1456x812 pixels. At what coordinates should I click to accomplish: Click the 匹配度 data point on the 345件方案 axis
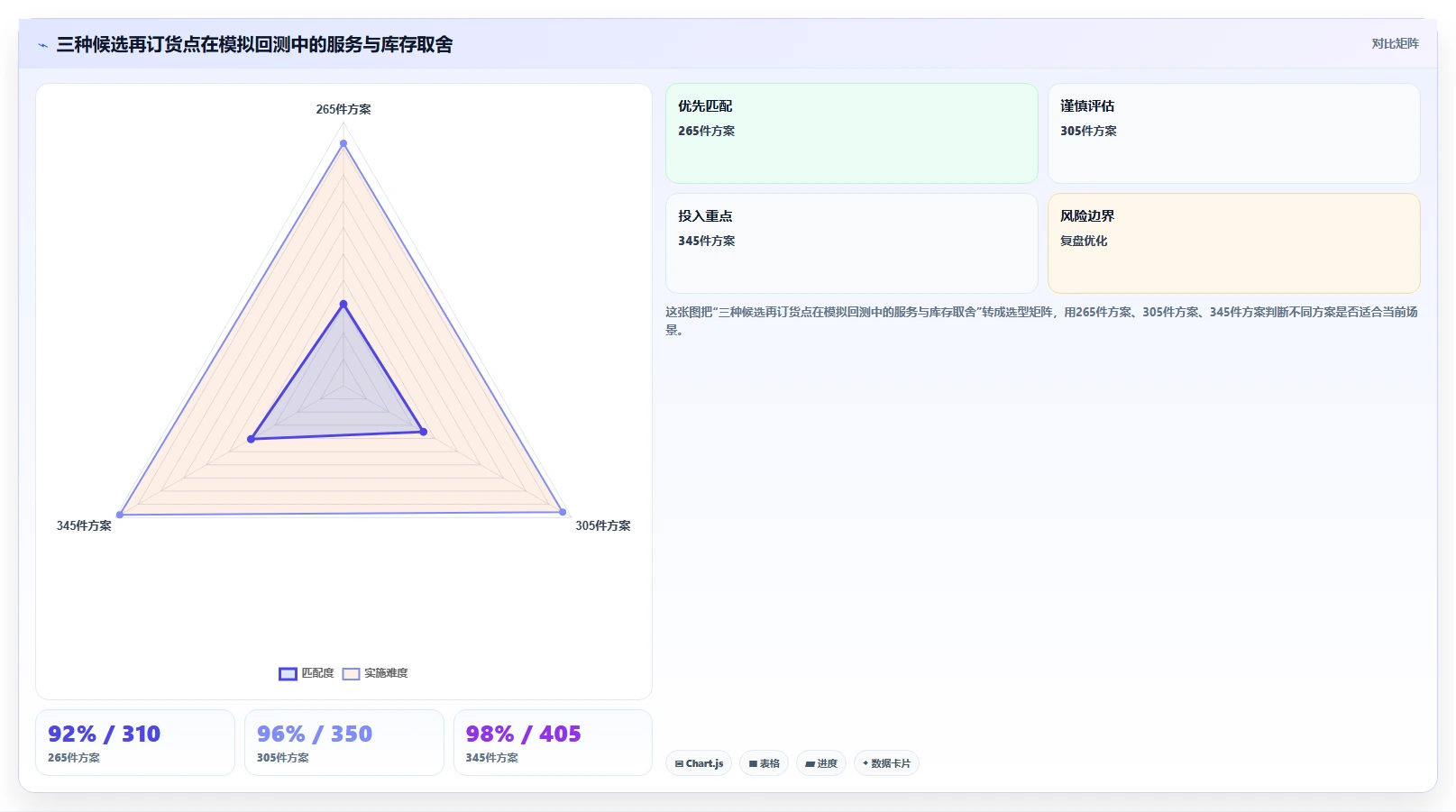pyautogui.click(x=252, y=439)
